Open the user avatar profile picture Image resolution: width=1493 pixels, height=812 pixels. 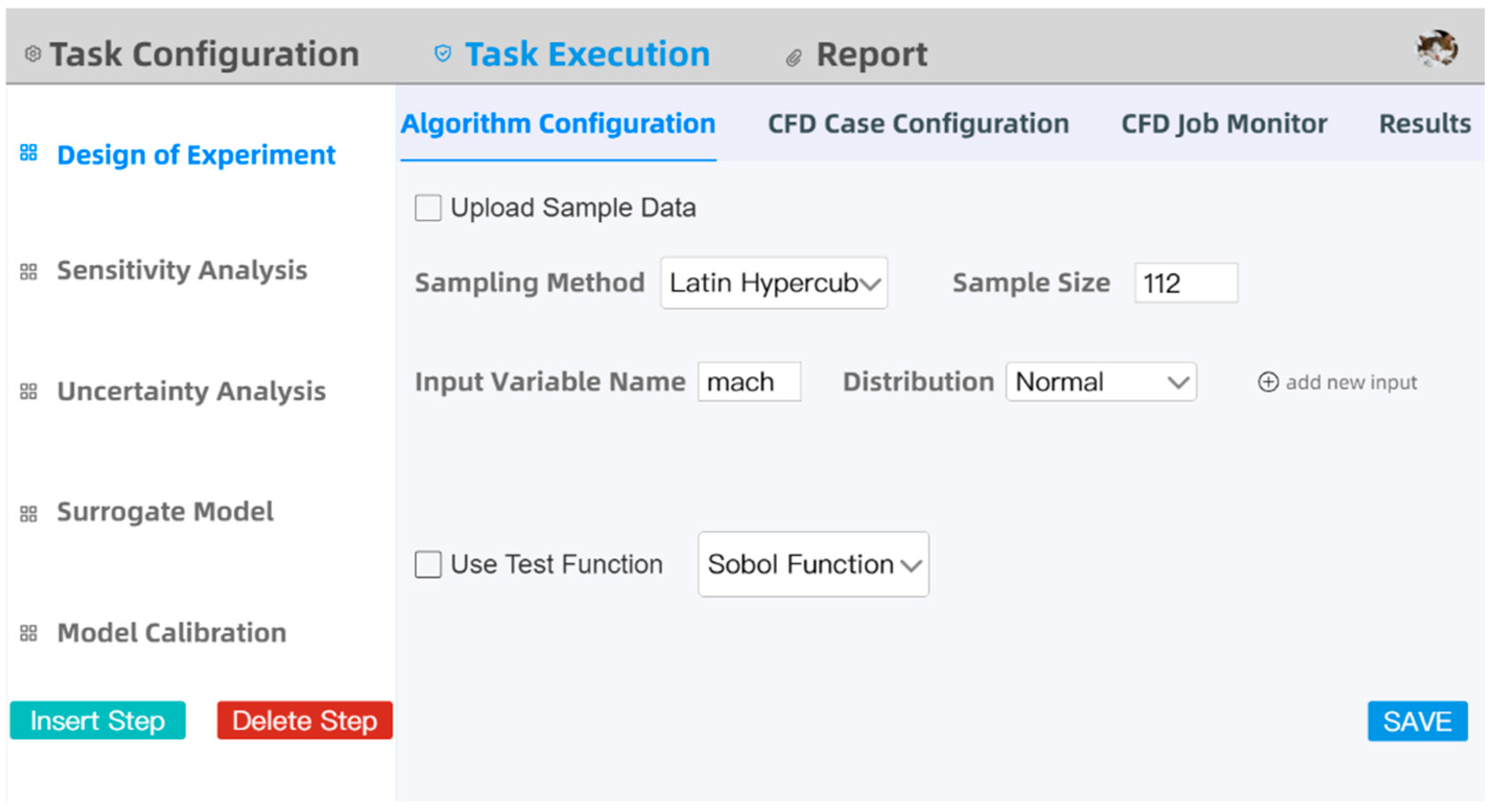pyautogui.click(x=1437, y=49)
